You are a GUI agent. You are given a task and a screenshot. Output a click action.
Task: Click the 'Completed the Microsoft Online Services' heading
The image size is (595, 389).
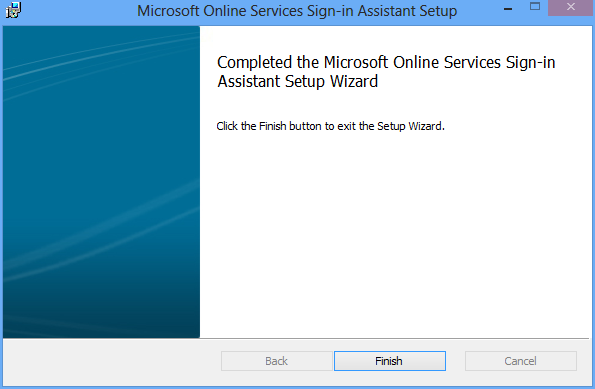(386, 72)
